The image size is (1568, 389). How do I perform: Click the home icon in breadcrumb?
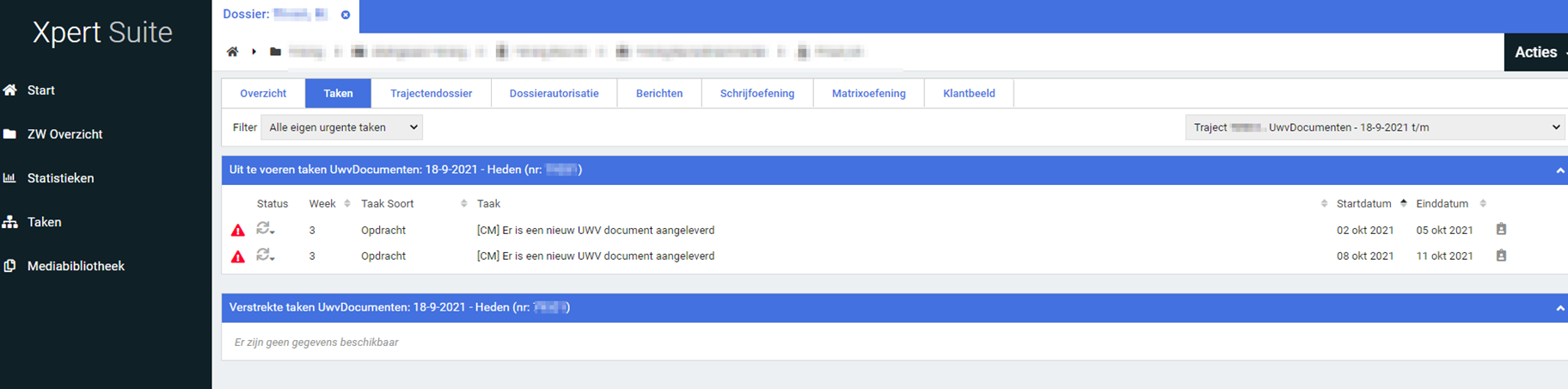pyautogui.click(x=232, y=52)
